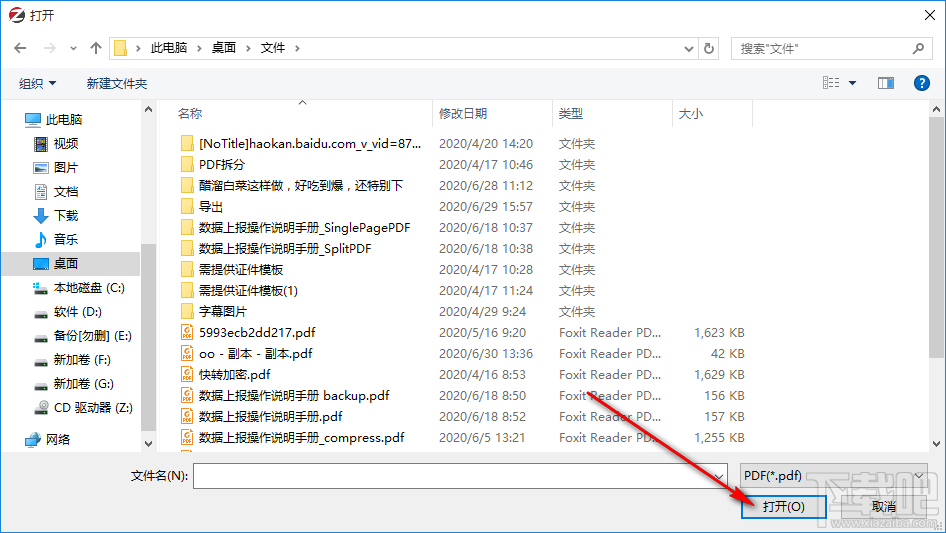Select 需提供证件模板(1) folder
The image size is (946, 533).
(x=248, y=291)
